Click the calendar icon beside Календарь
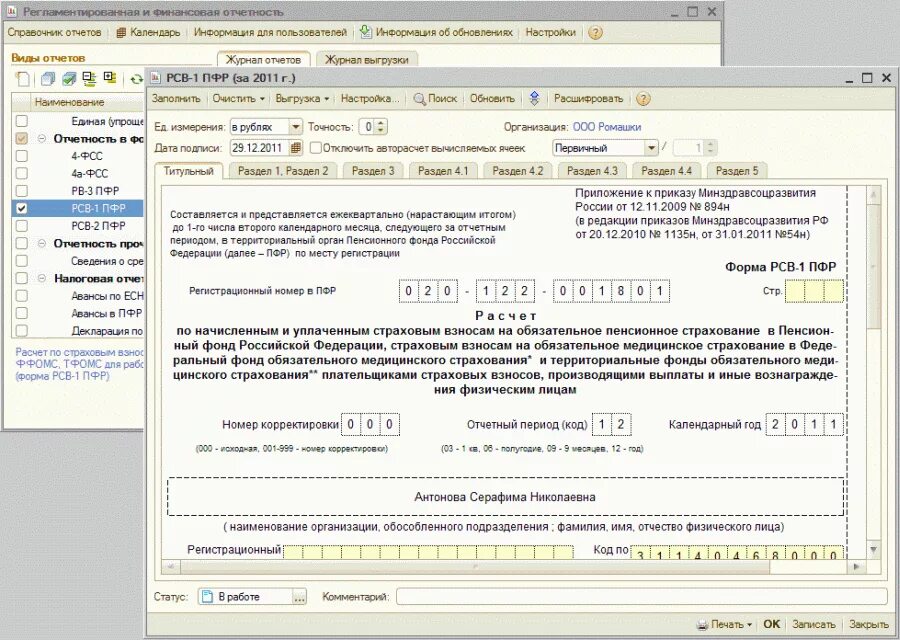Image resolution: width=900 pixels, height=640 pixels. [x=121, y=33]
